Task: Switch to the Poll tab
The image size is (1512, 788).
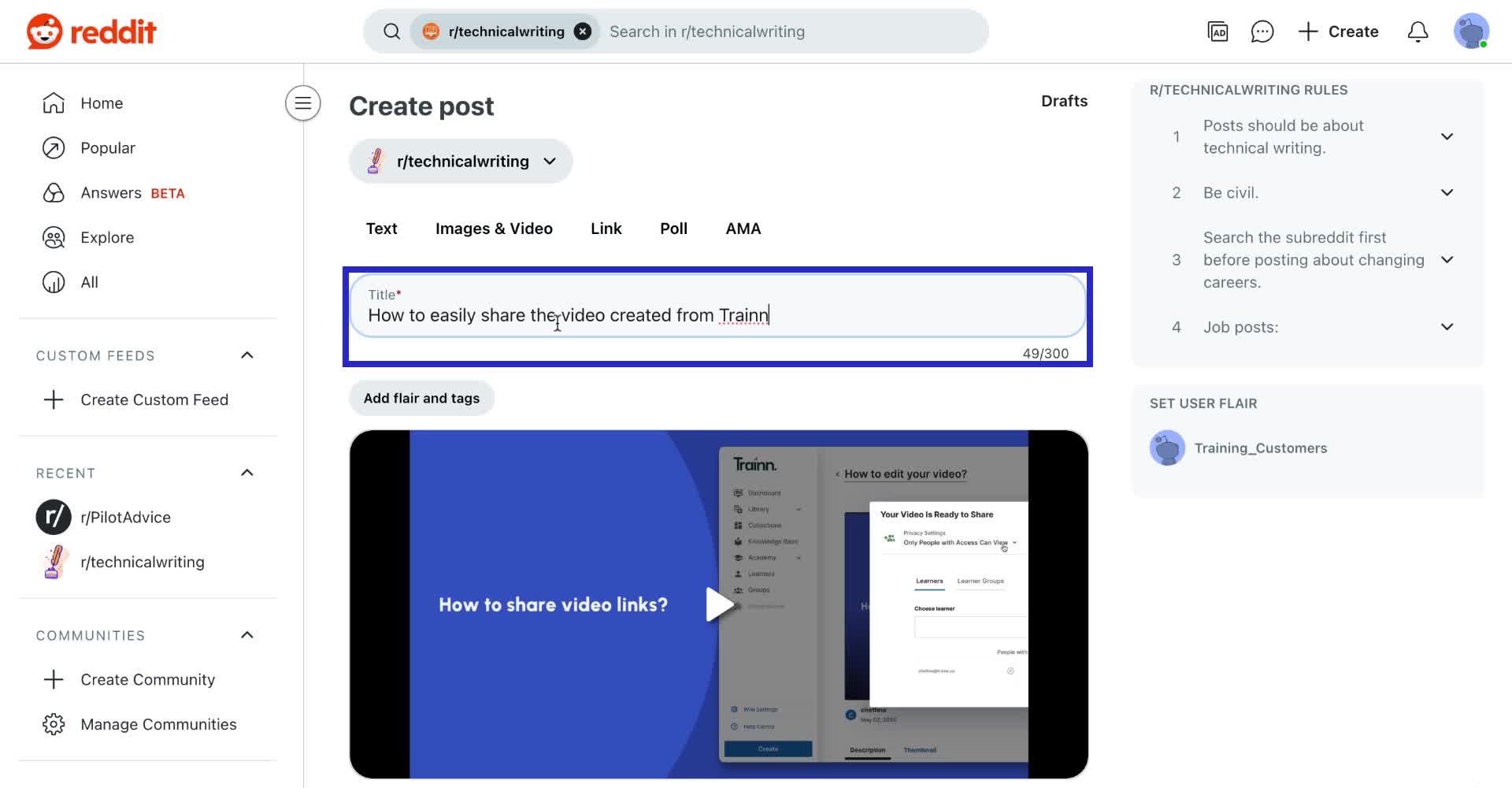Action: (673, 229)
